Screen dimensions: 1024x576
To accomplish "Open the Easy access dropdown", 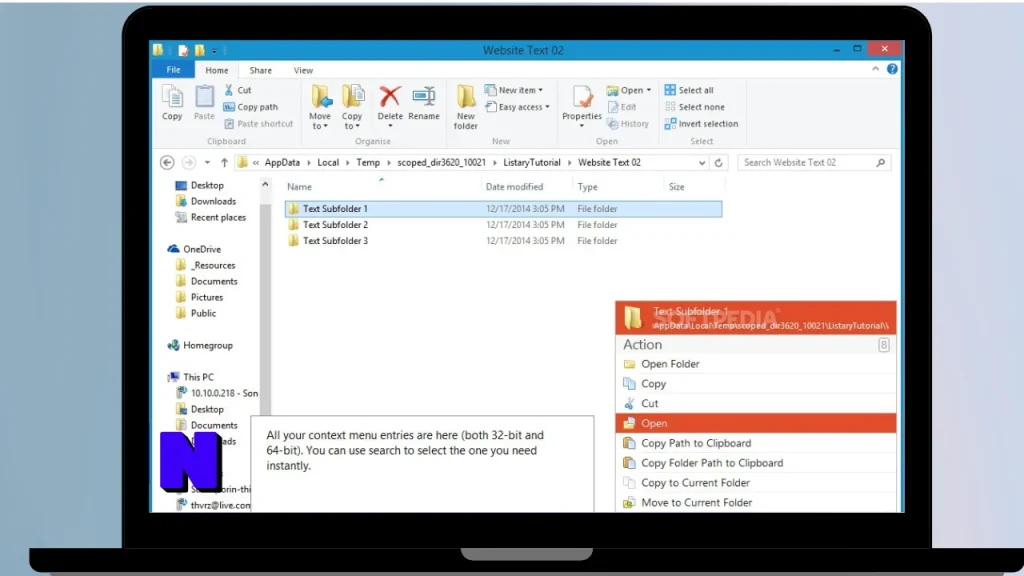I will click(517, 107).
